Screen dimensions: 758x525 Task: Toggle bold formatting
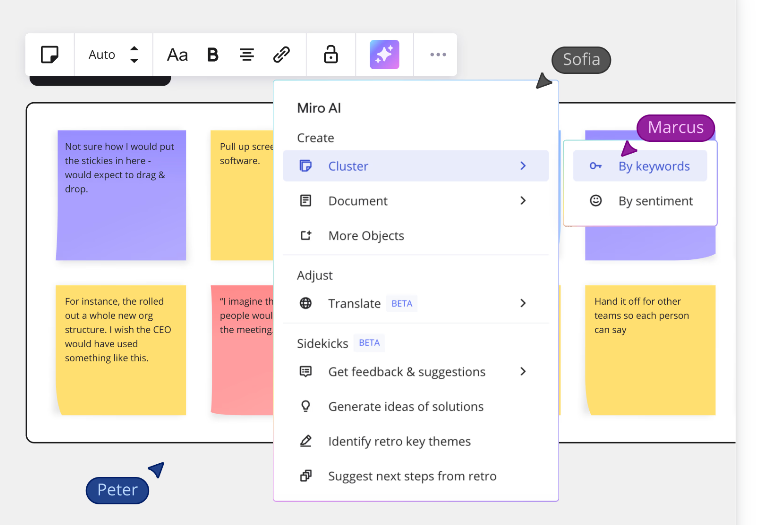coord(213,55)
